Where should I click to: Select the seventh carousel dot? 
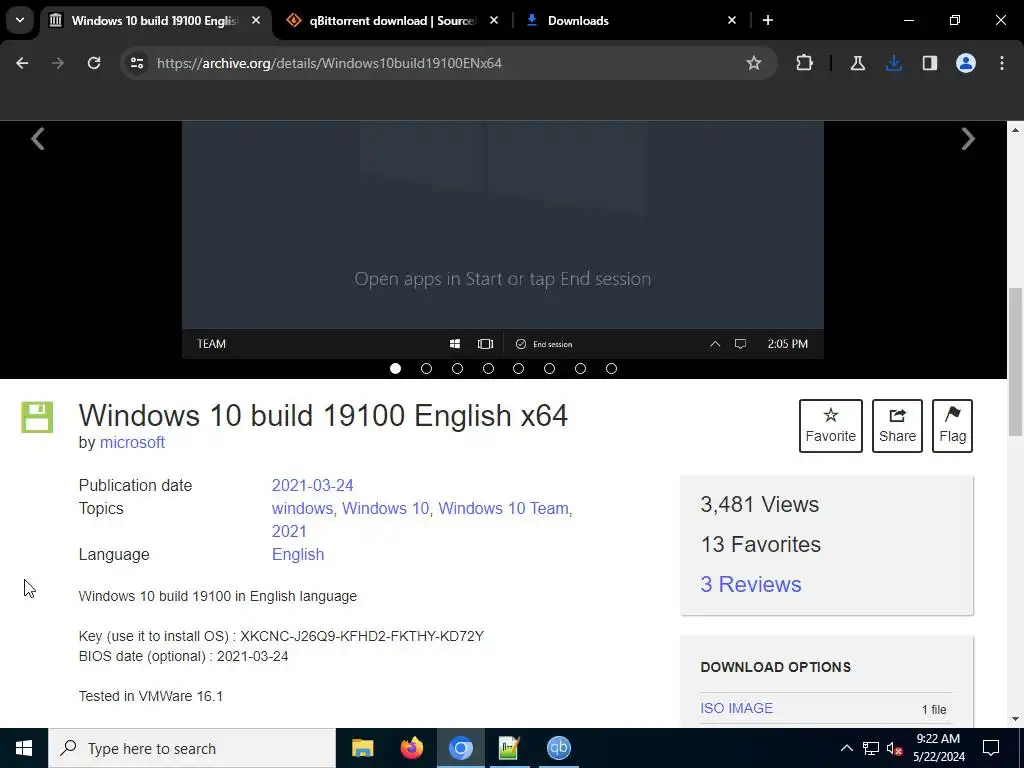tap(580, 369)
